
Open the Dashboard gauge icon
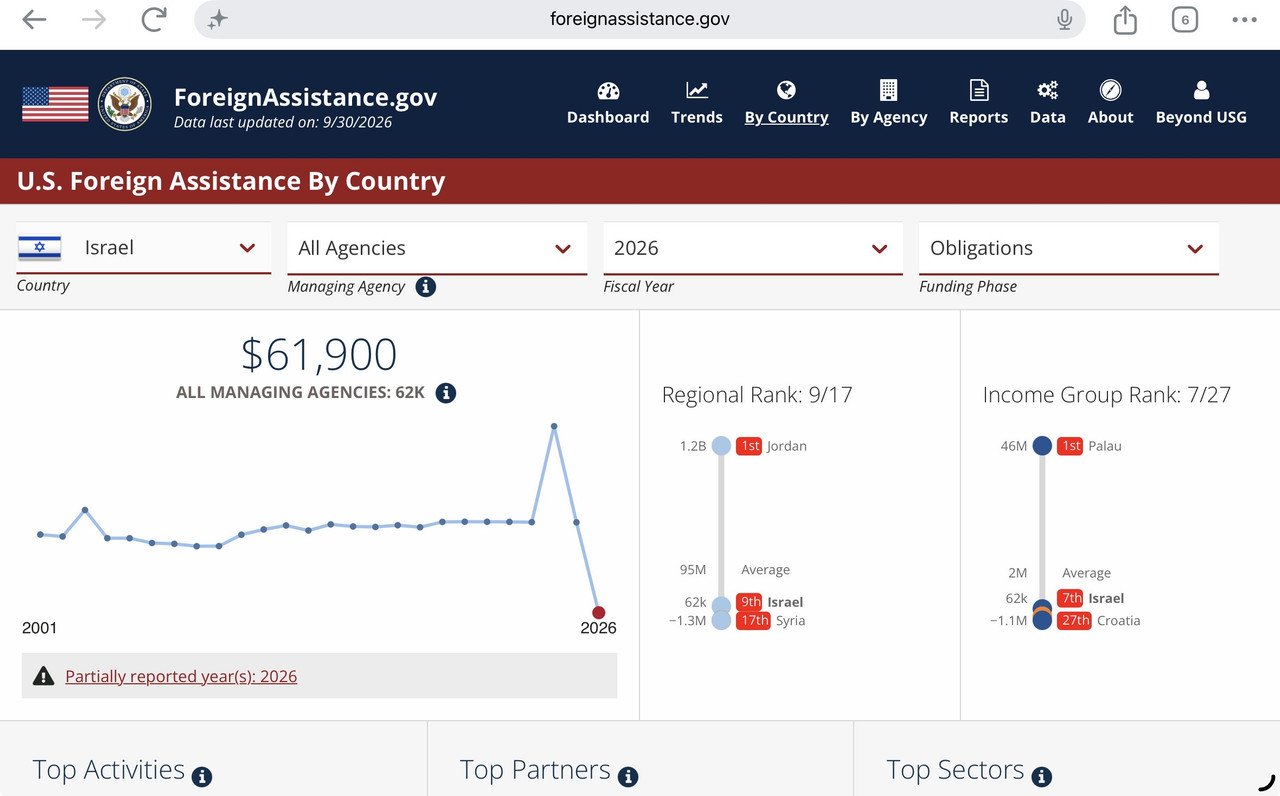coord(608,91)
